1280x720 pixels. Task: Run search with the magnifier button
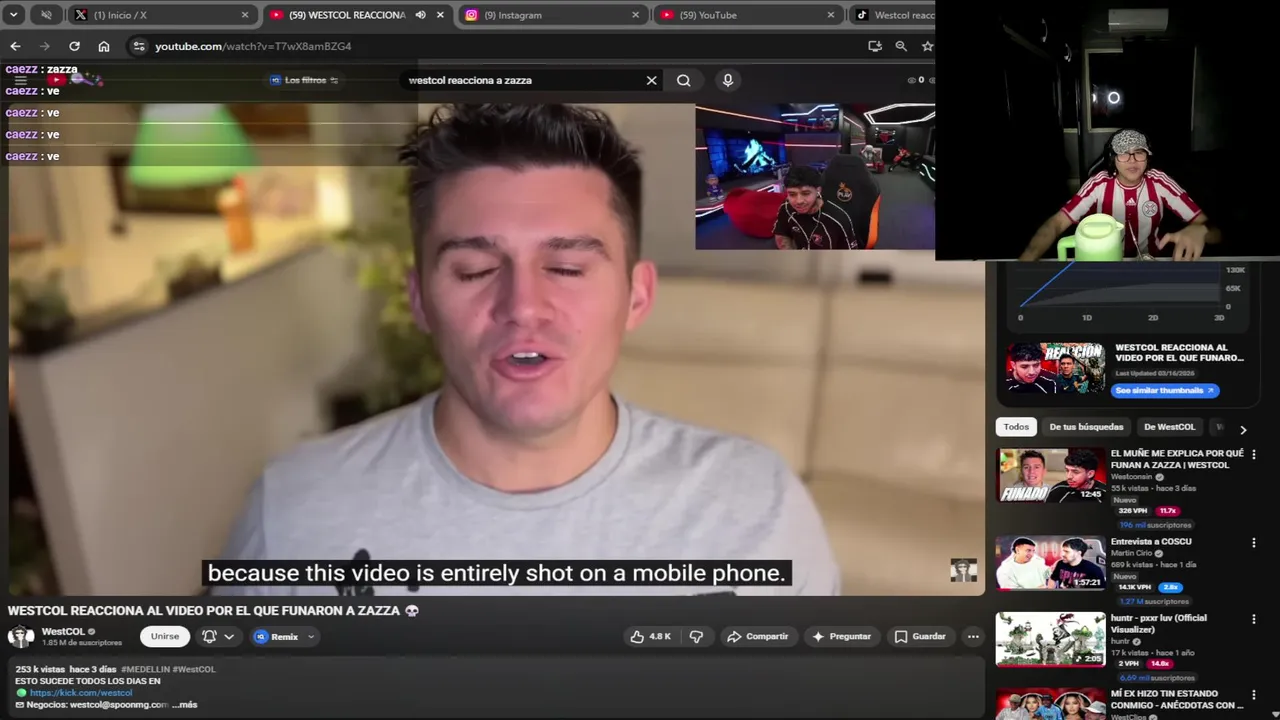[684, 80]
